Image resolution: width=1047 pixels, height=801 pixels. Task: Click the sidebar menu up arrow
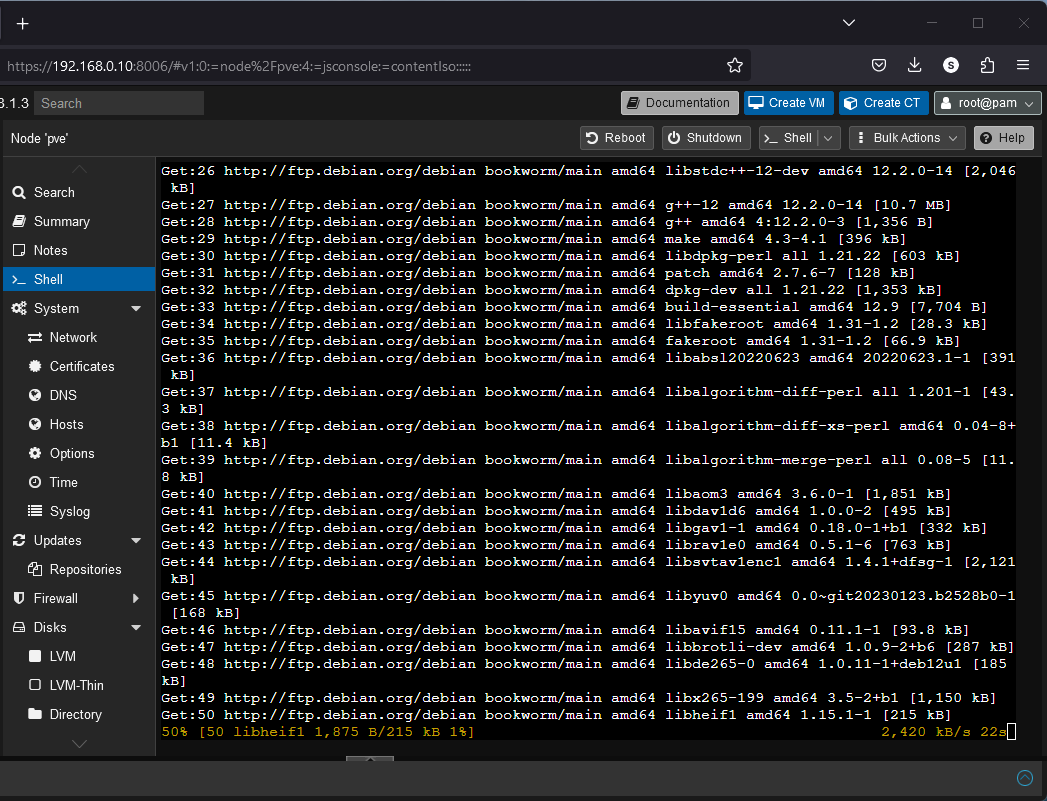(x=79, y=169)
